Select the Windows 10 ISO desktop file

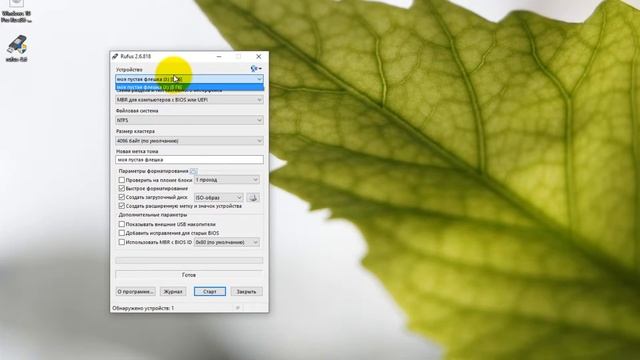[16, 11]
